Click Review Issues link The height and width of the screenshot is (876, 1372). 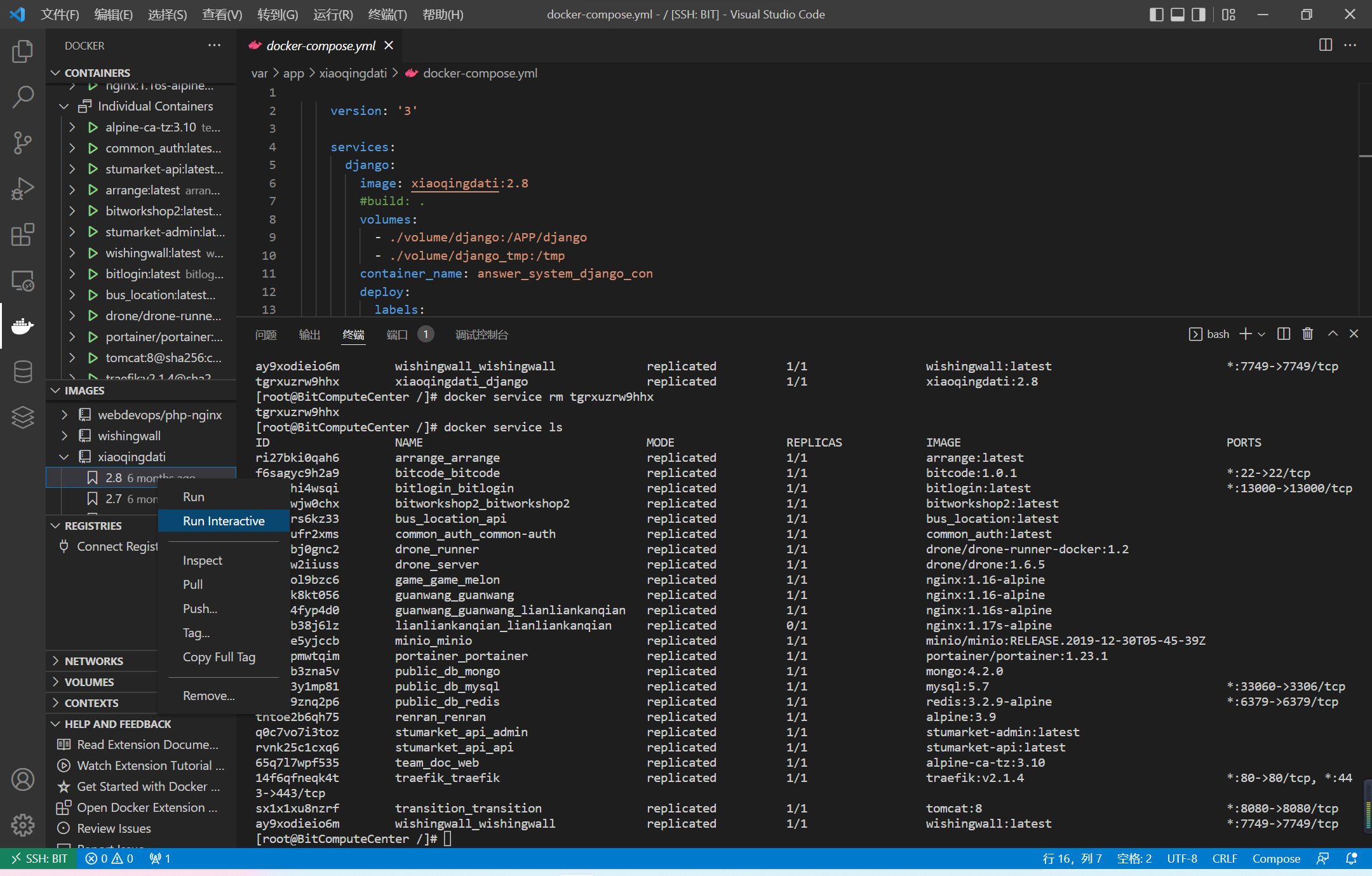tap(141, 828)
